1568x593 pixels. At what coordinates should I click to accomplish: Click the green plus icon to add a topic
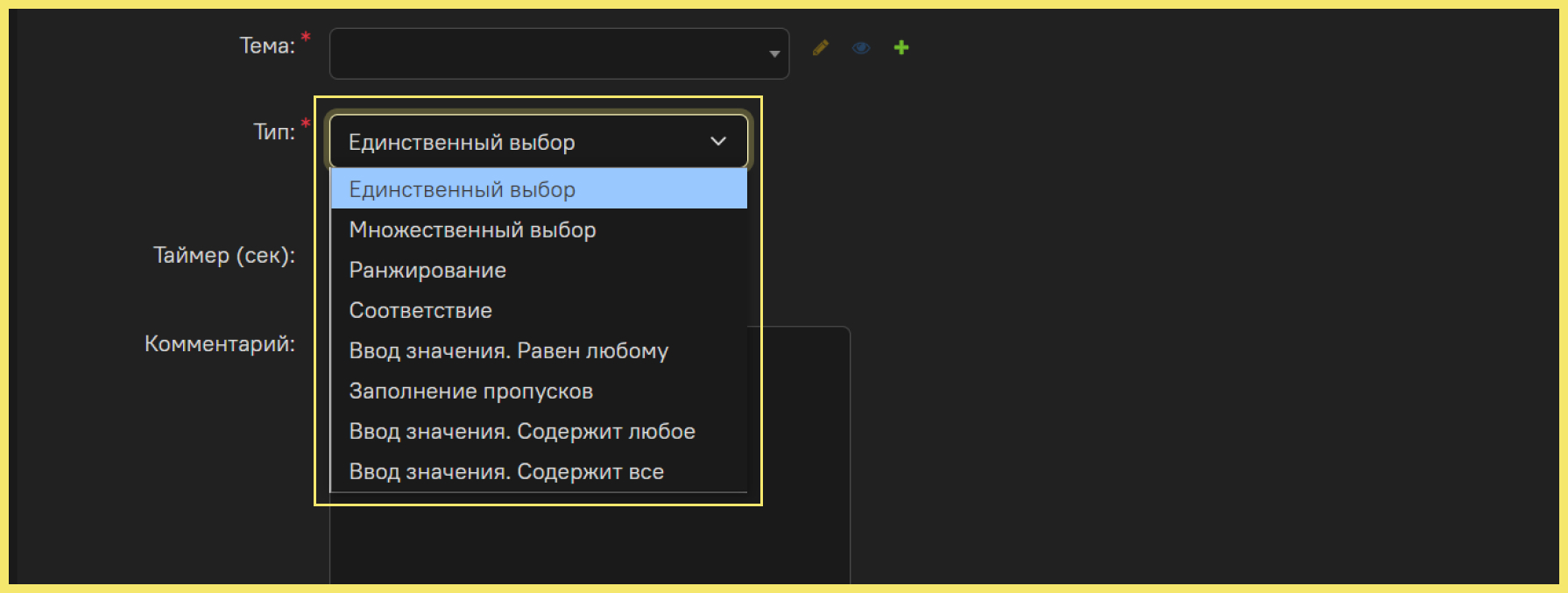pyautogui.click(x=901, y=48)
